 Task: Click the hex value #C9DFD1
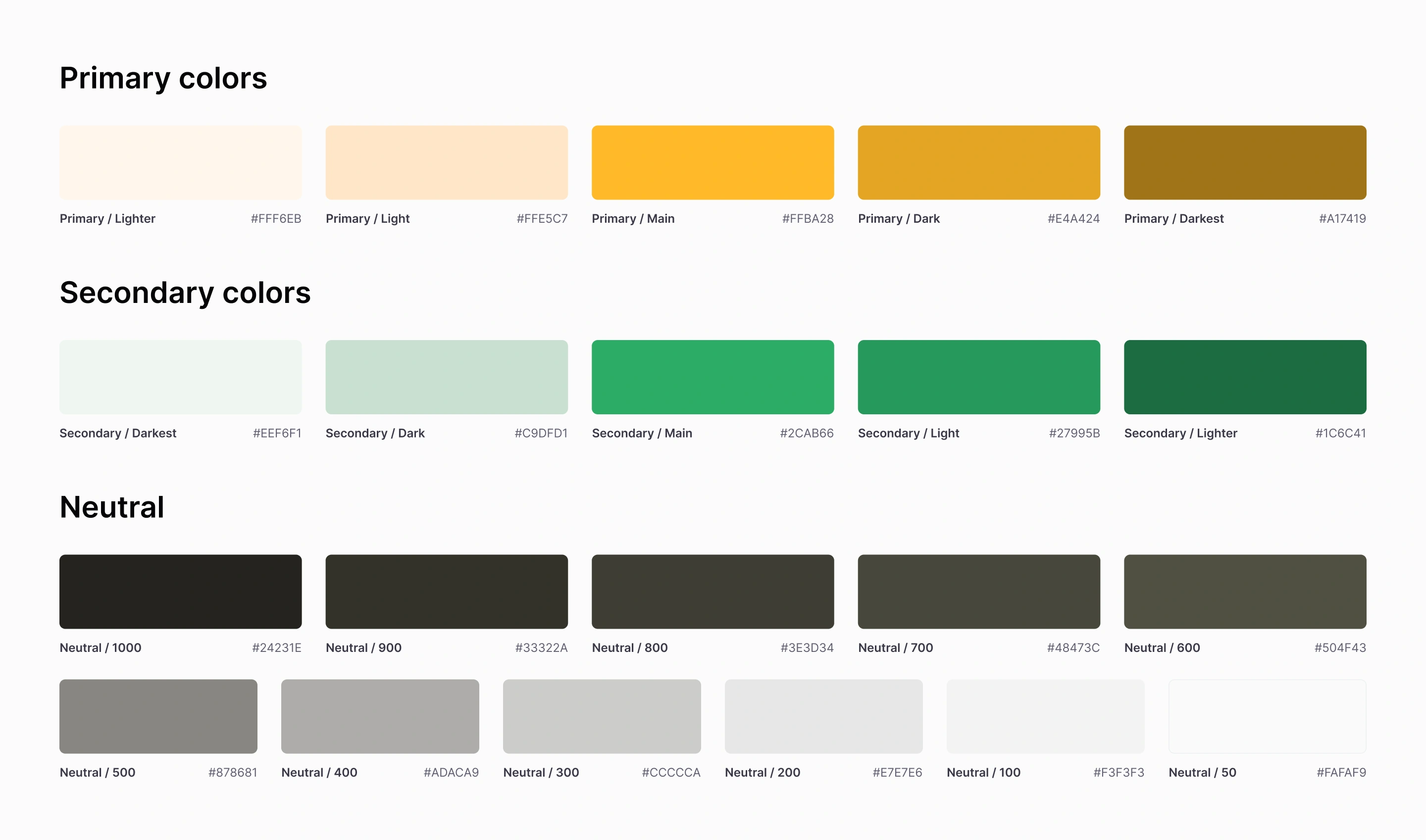click(x=541, y=434)
